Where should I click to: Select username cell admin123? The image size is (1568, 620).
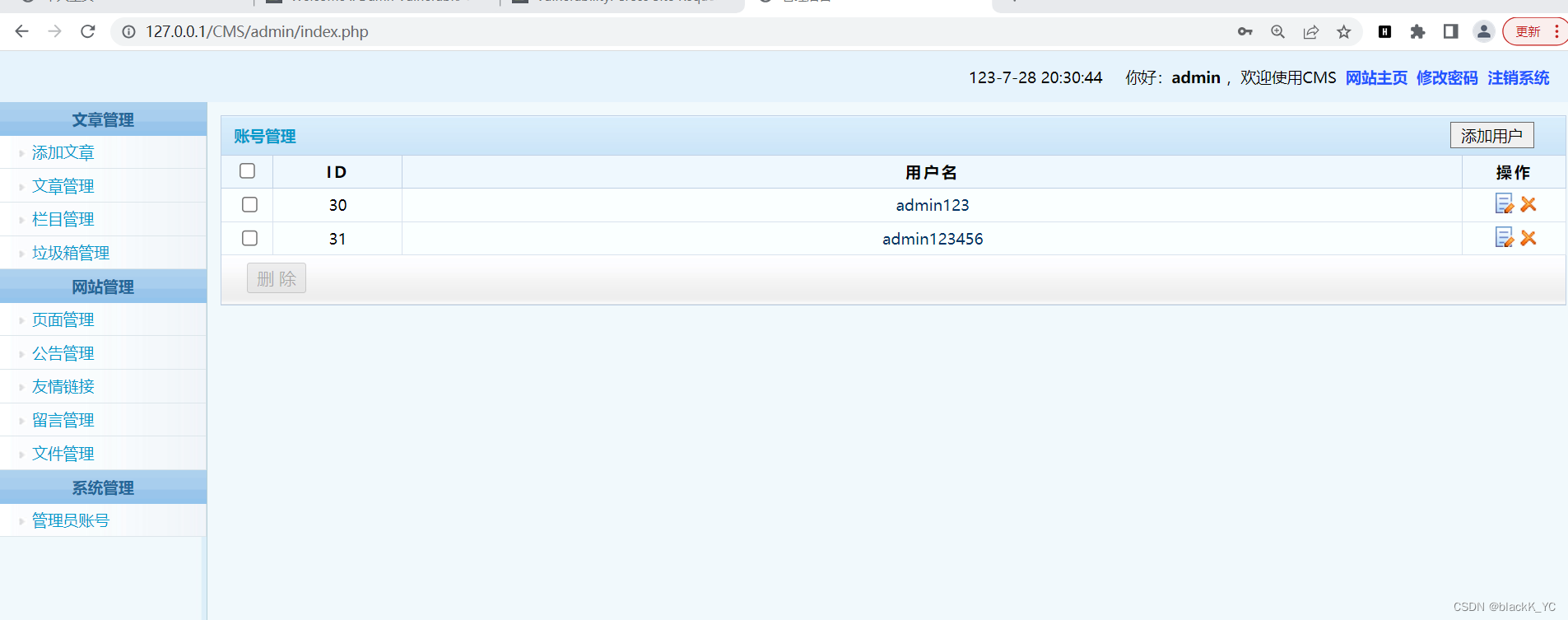point(933,205)
